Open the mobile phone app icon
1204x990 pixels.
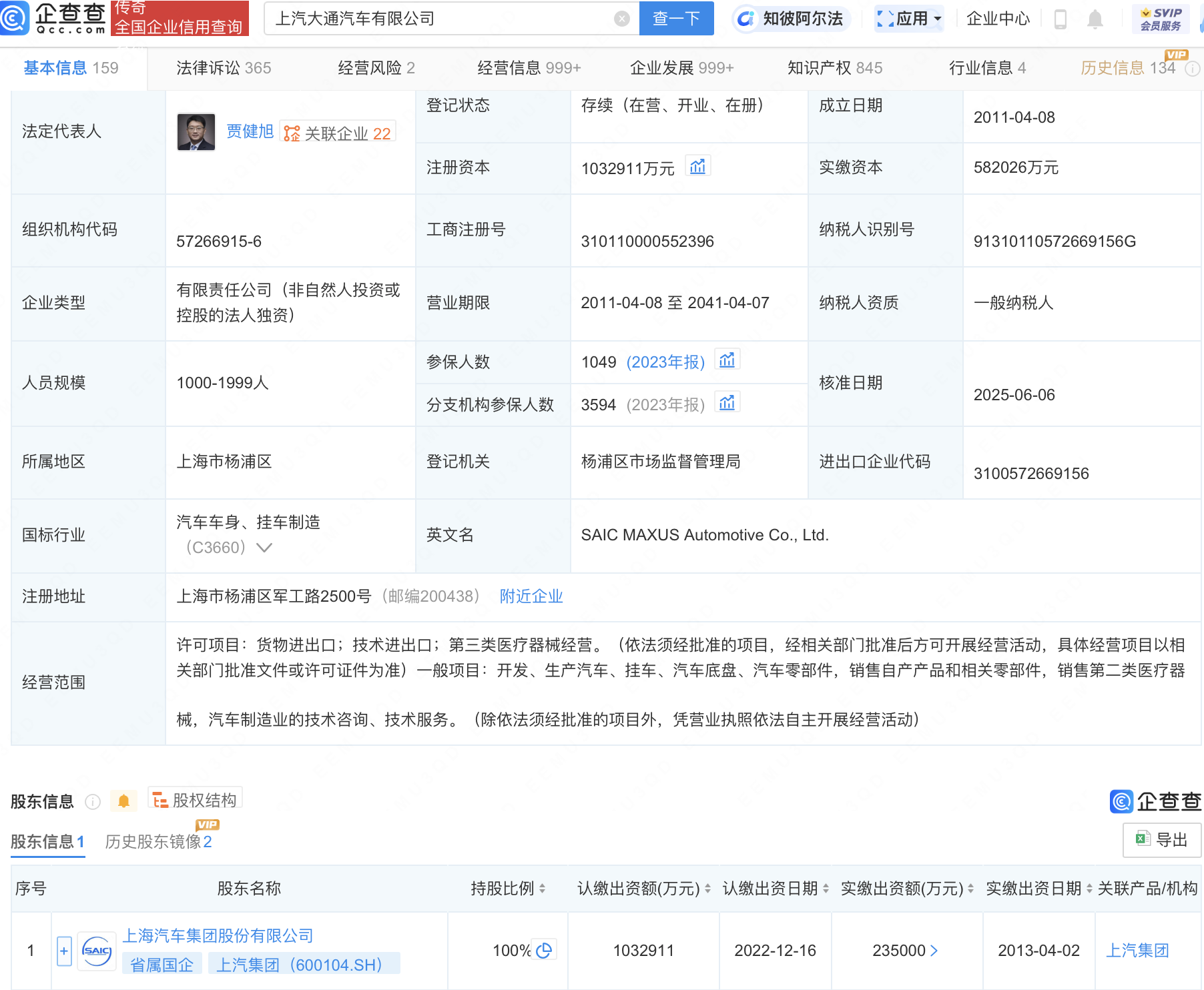coord(1060,19)
